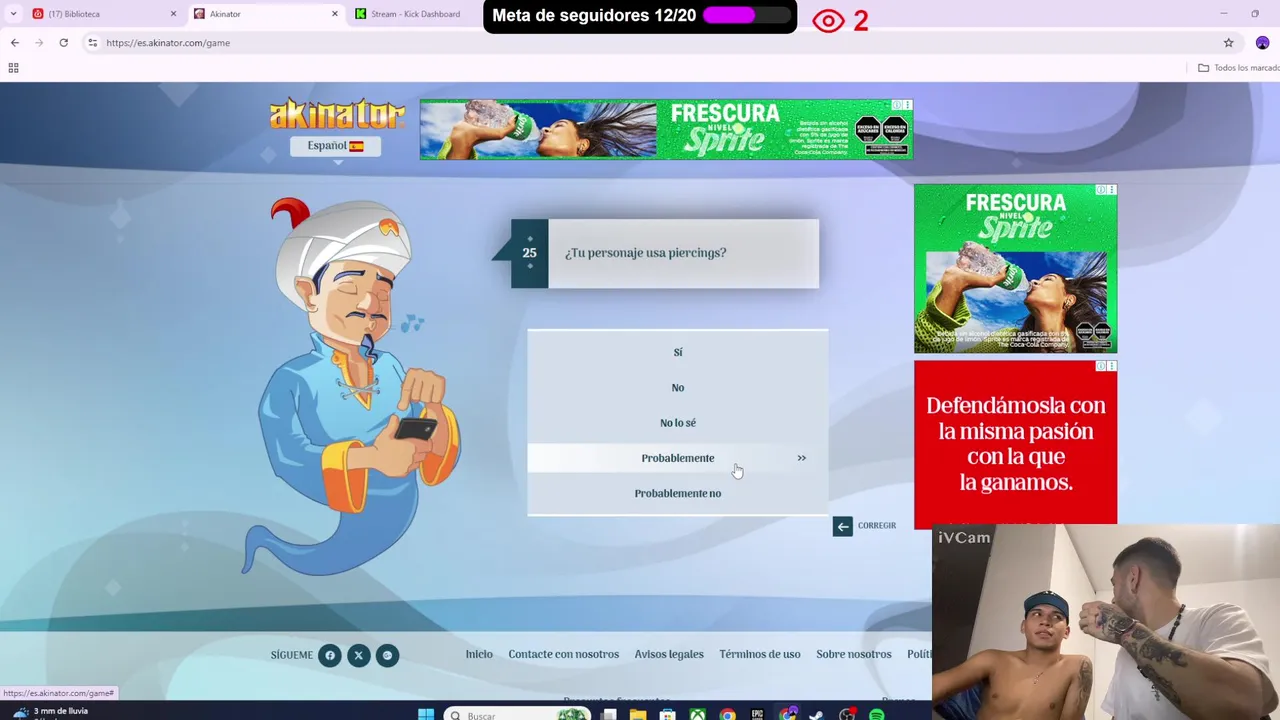Open the Windows Start menu
The height and width of the screenshot is (720, 1280).
pos(426,714)
